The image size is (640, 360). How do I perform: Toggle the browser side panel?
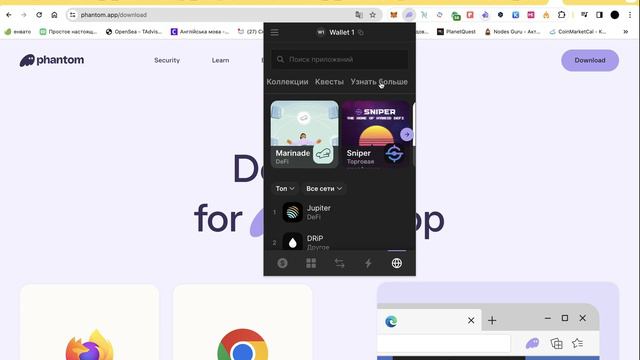pyautogui.click(x=599, y=15)
